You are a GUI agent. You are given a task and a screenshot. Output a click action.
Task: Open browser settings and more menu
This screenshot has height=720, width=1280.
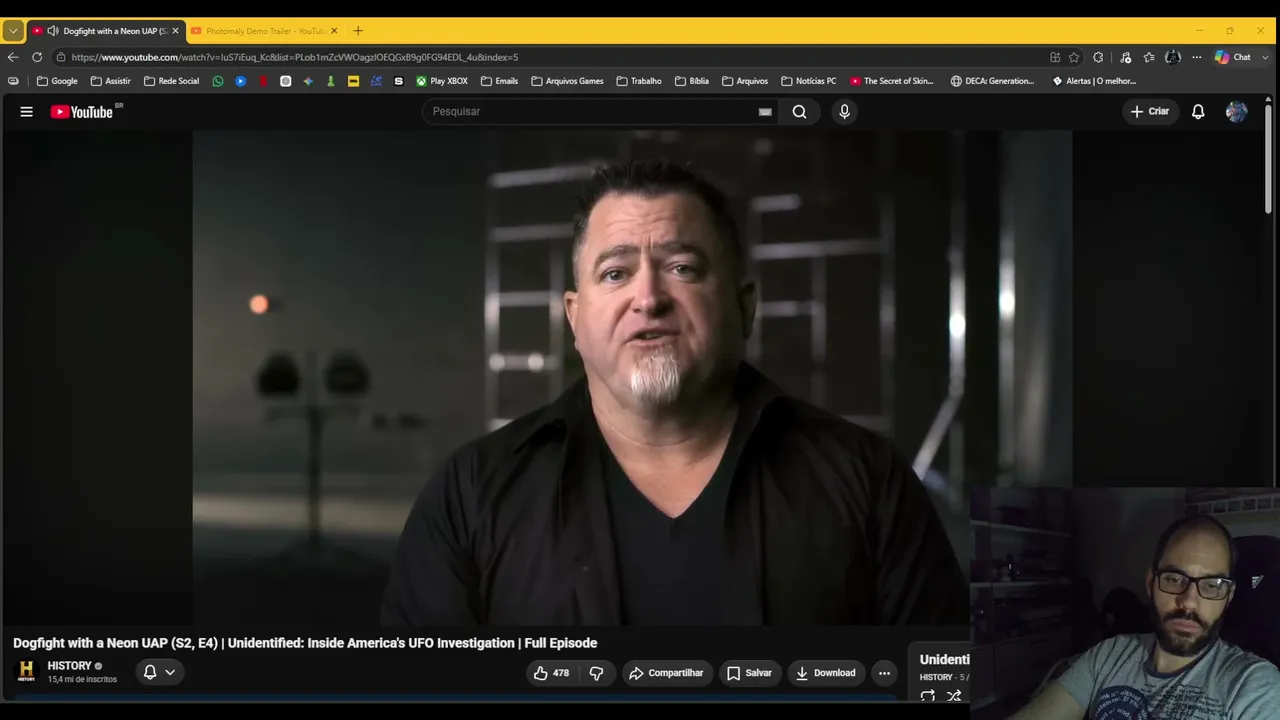[x=1197, y=57]
